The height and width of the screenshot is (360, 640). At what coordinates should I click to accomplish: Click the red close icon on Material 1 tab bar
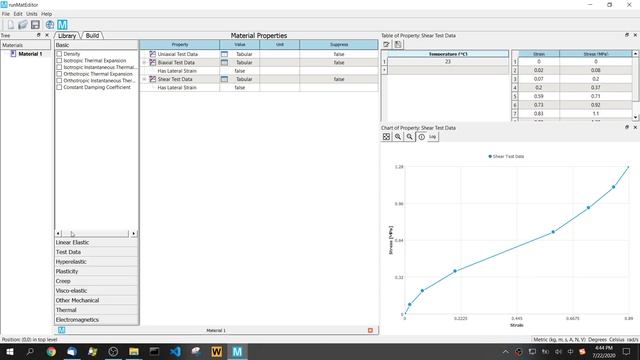[370, 330]
